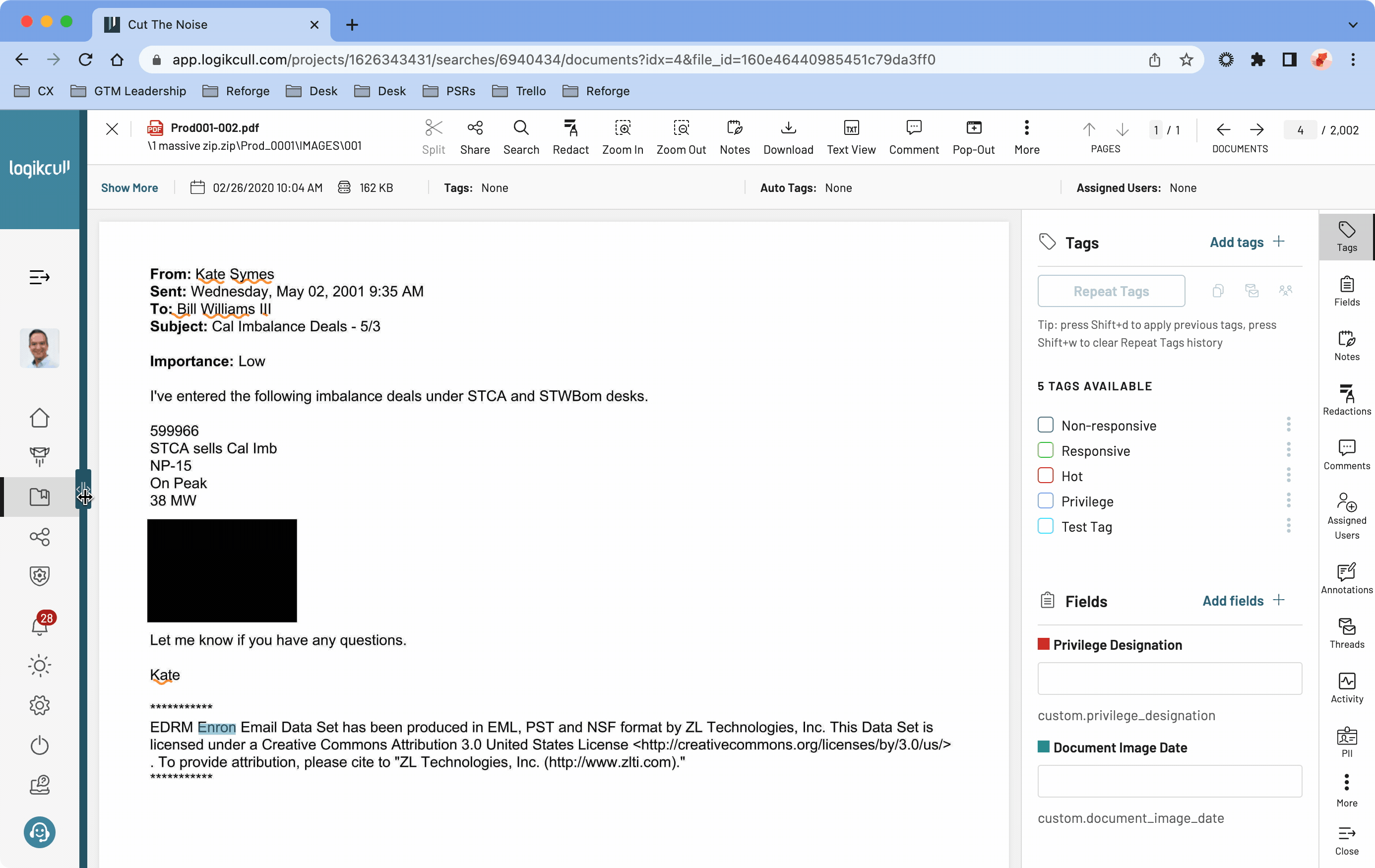Viewport: 1375px width, 868px height.
Task: Close the right side panel
Action: point(1346,841)
